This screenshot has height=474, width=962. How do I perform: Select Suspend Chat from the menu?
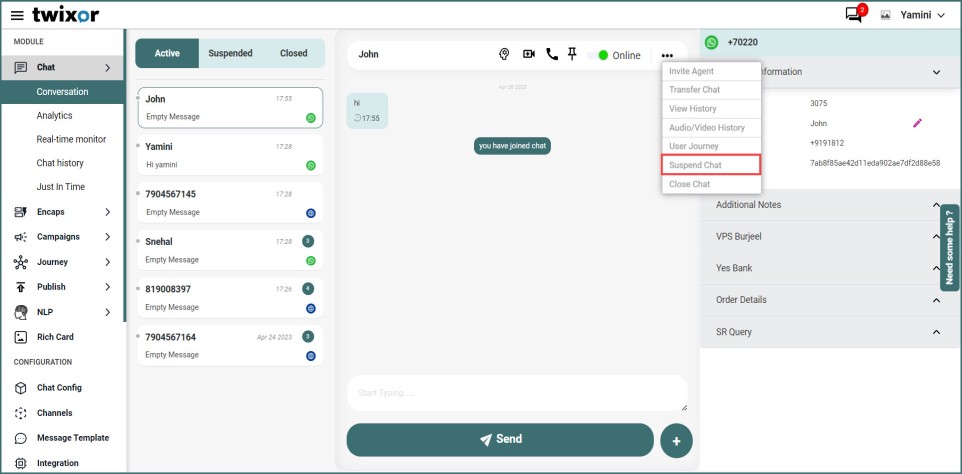(x=711, y=165)
